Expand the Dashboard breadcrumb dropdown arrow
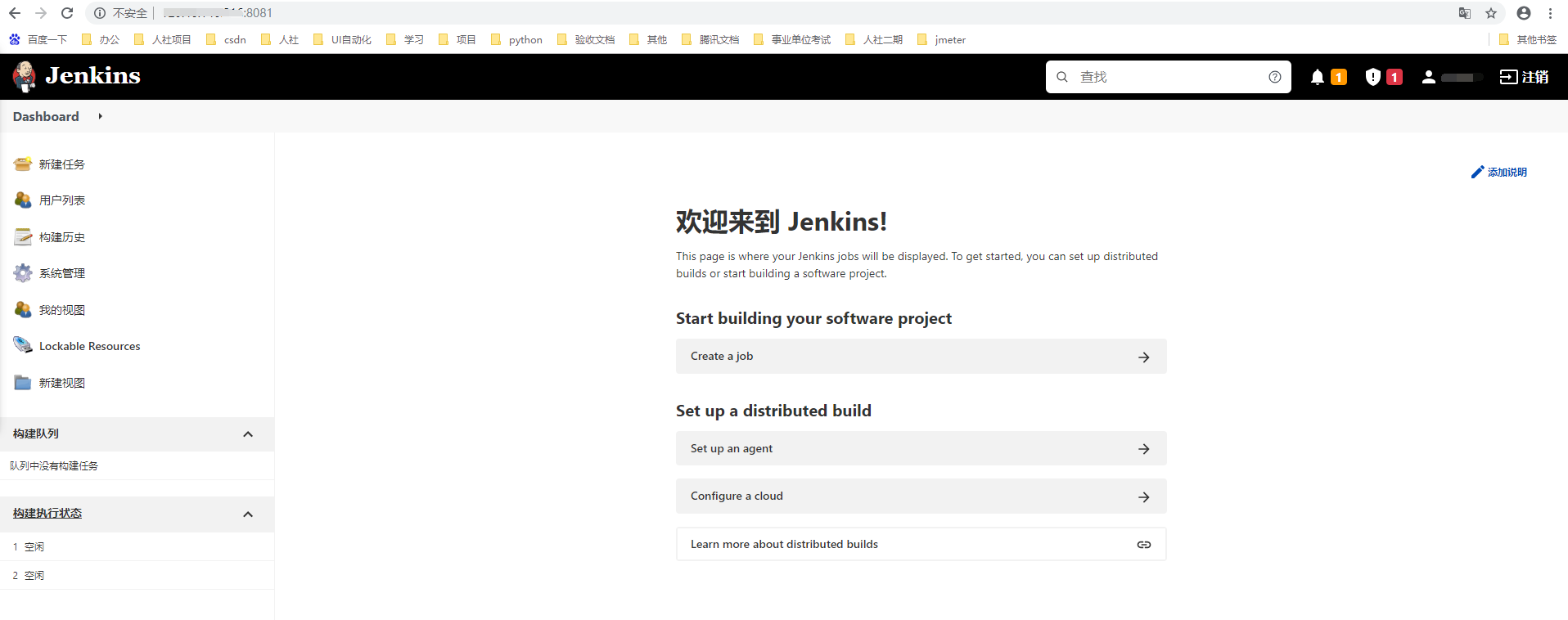 (x=100, y=116)
